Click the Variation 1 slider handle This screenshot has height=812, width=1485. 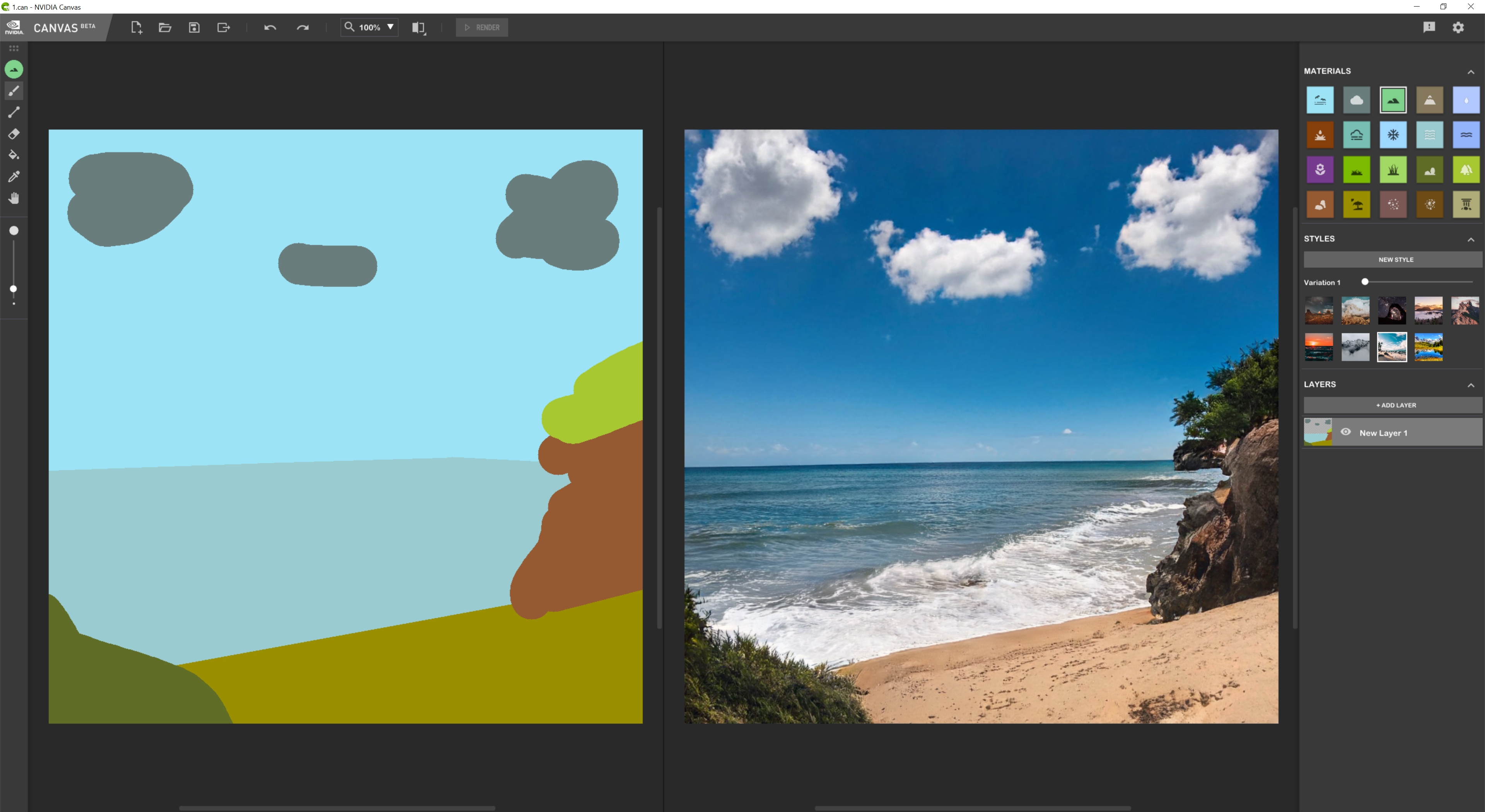1365,282
